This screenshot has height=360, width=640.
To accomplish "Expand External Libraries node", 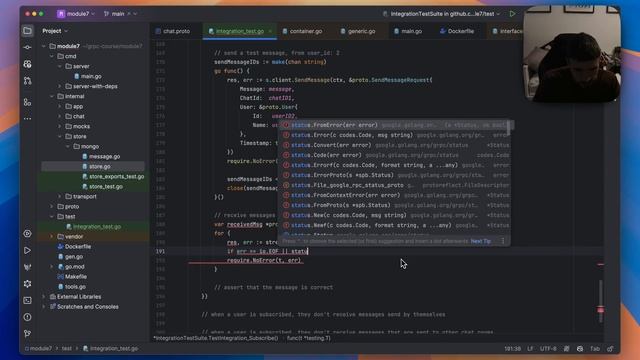I will 44,297.
